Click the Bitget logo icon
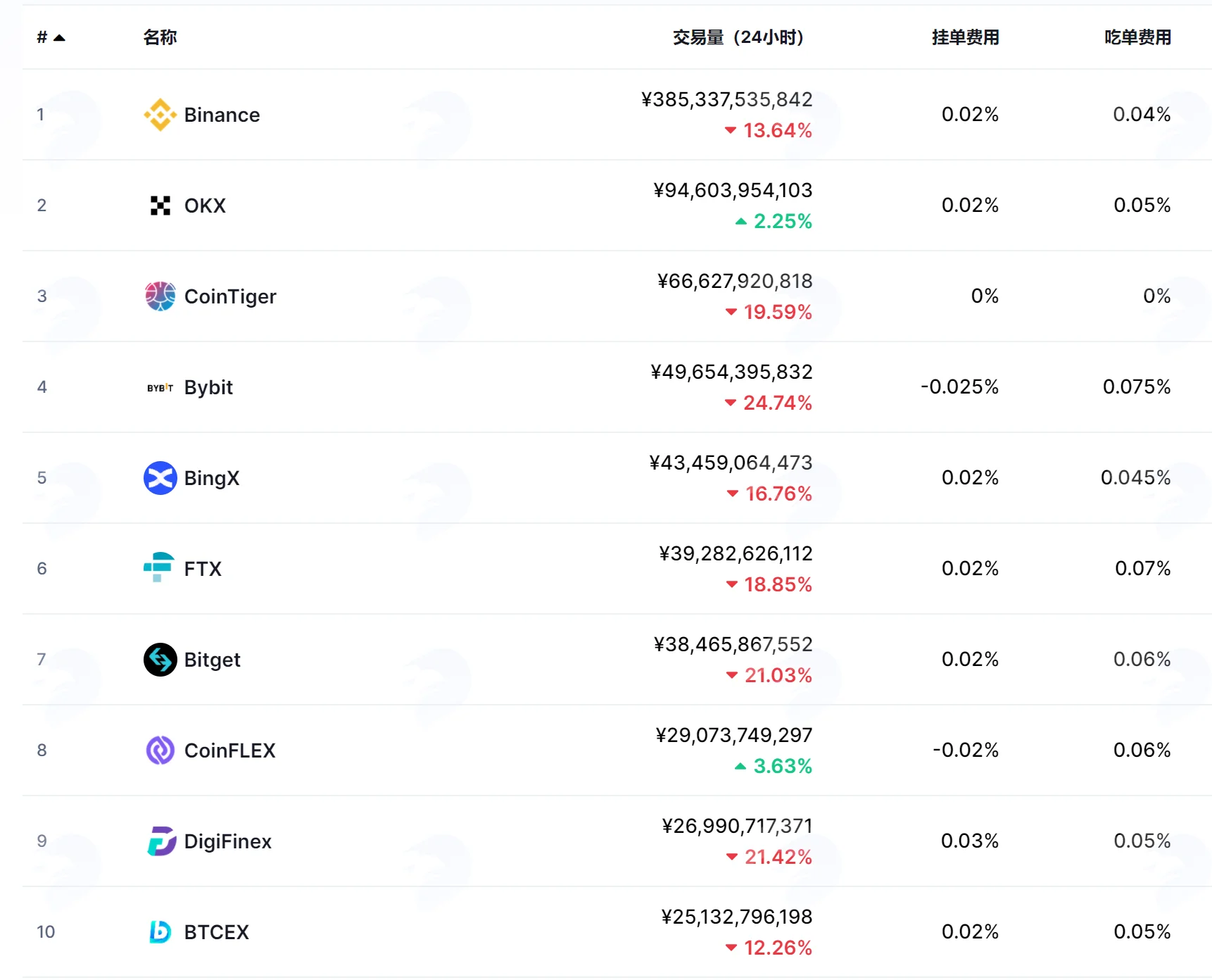The image size is (1212, 980). pos(160,660)
